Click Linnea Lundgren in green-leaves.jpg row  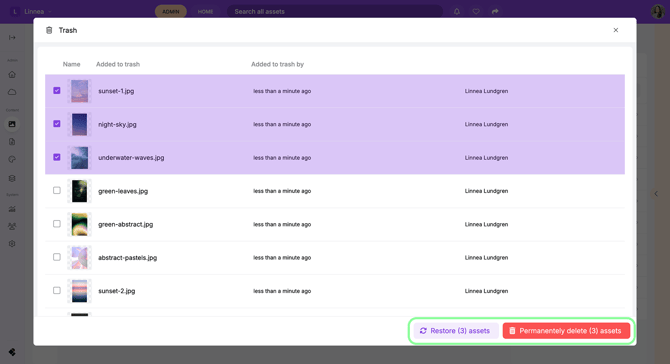tap(486, 191)
